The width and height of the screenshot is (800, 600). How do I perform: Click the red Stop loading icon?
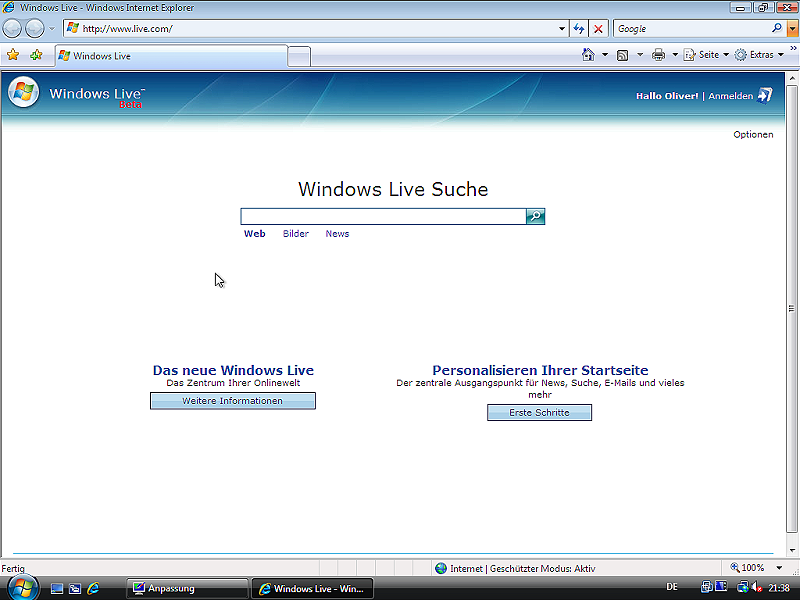[x=598, y=29]
